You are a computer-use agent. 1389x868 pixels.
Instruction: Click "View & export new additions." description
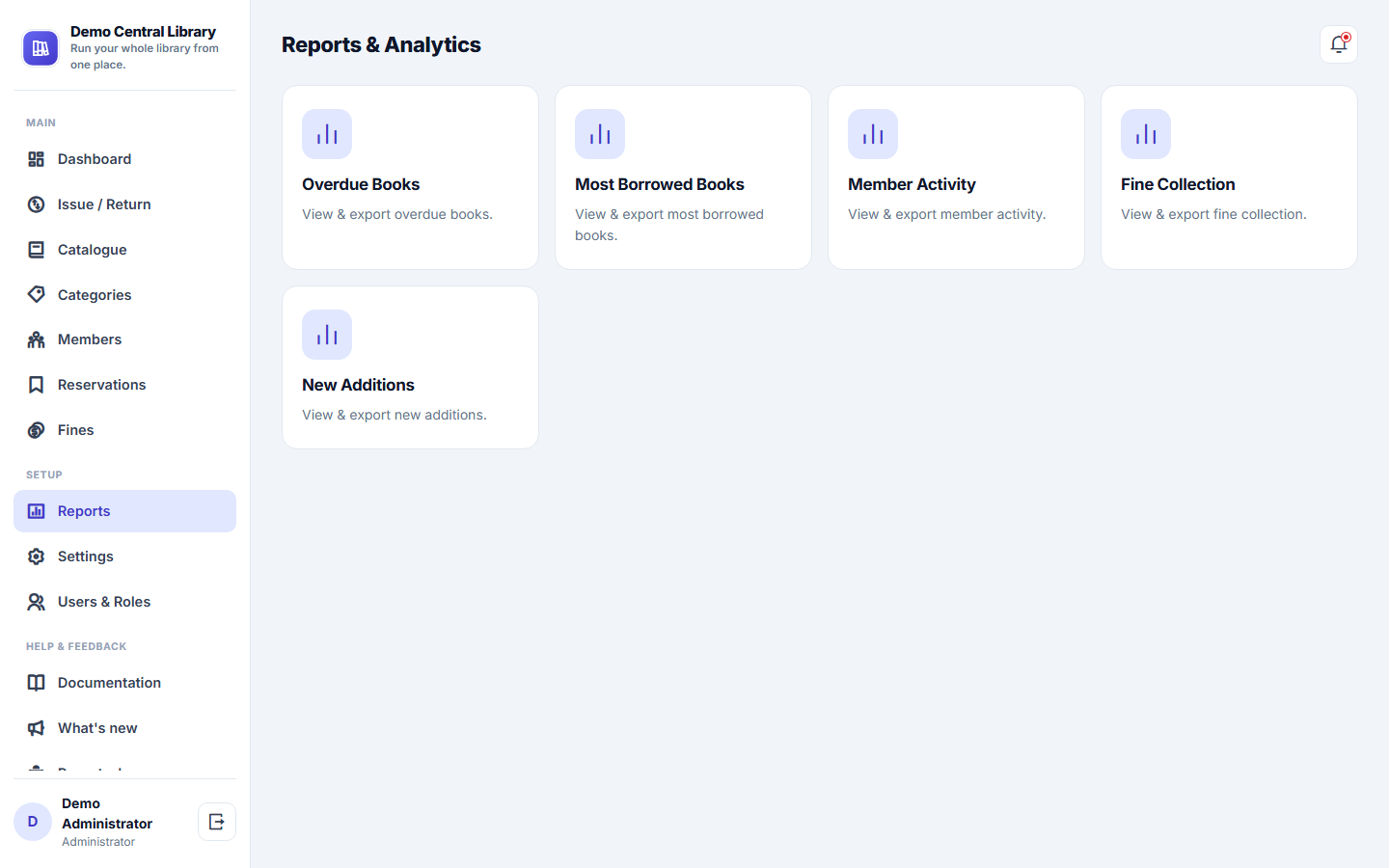(x=395, y=415)
